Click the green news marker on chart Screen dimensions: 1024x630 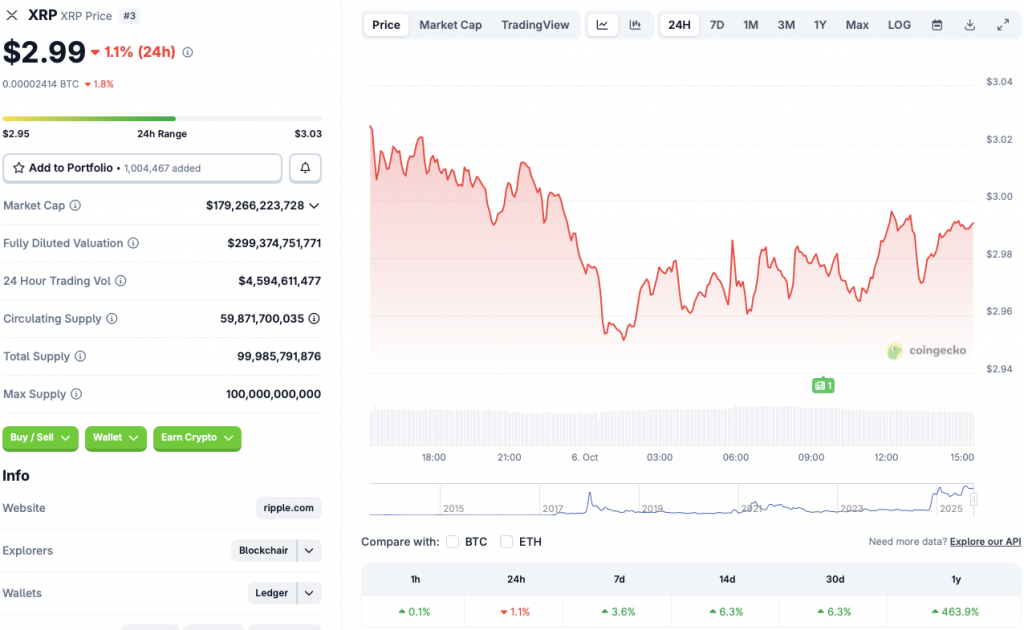pyautogui.click(x=822, y=385)
